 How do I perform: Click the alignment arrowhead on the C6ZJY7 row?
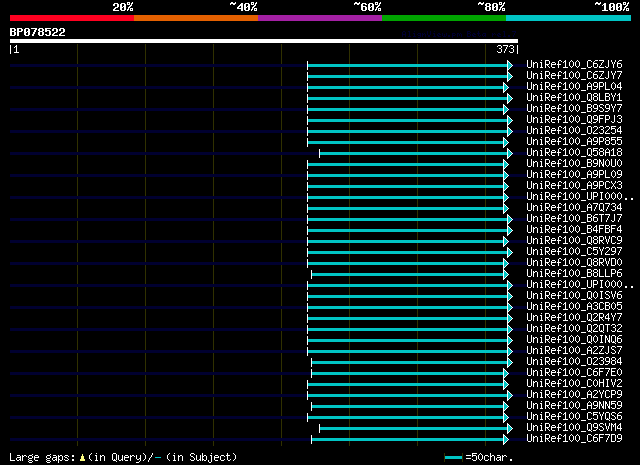pos(510,76)
